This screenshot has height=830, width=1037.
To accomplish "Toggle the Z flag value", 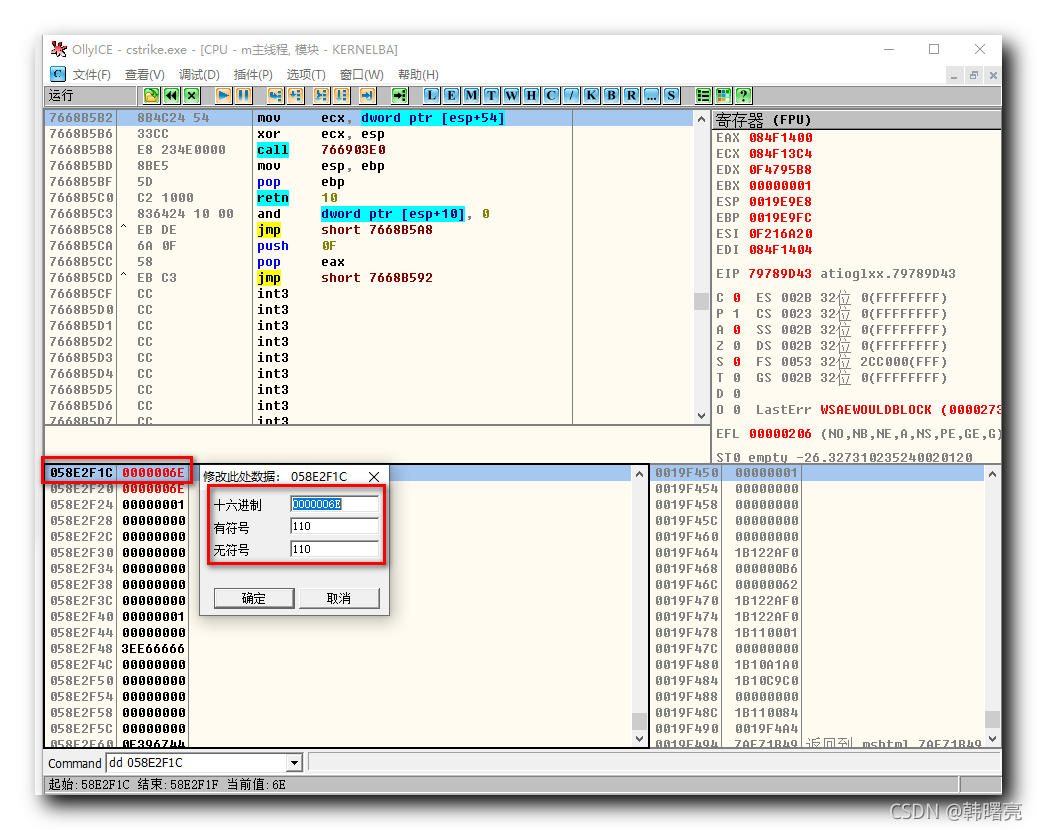I will pos(737,346).
